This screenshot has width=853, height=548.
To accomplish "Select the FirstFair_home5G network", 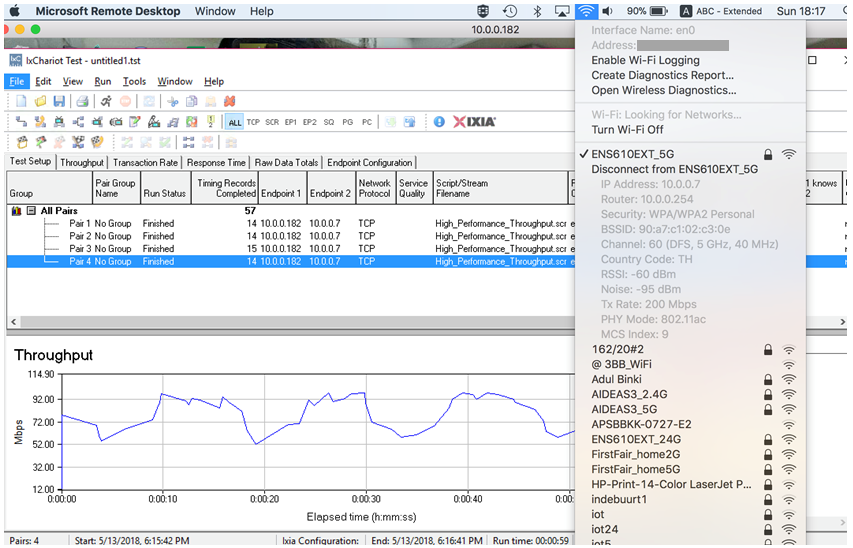I will [690, 469].
